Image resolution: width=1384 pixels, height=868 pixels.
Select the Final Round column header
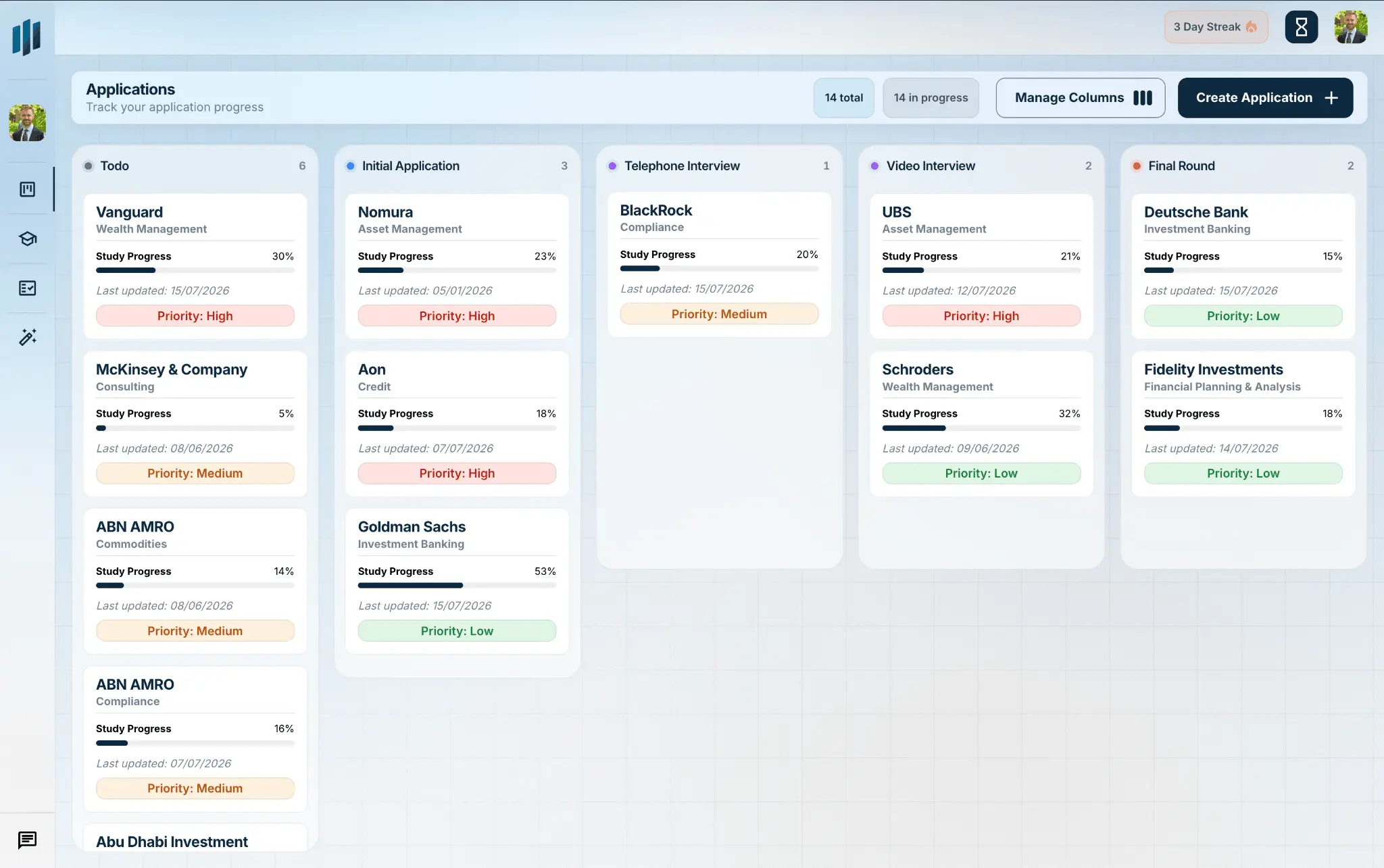[x=1243, y=165]
